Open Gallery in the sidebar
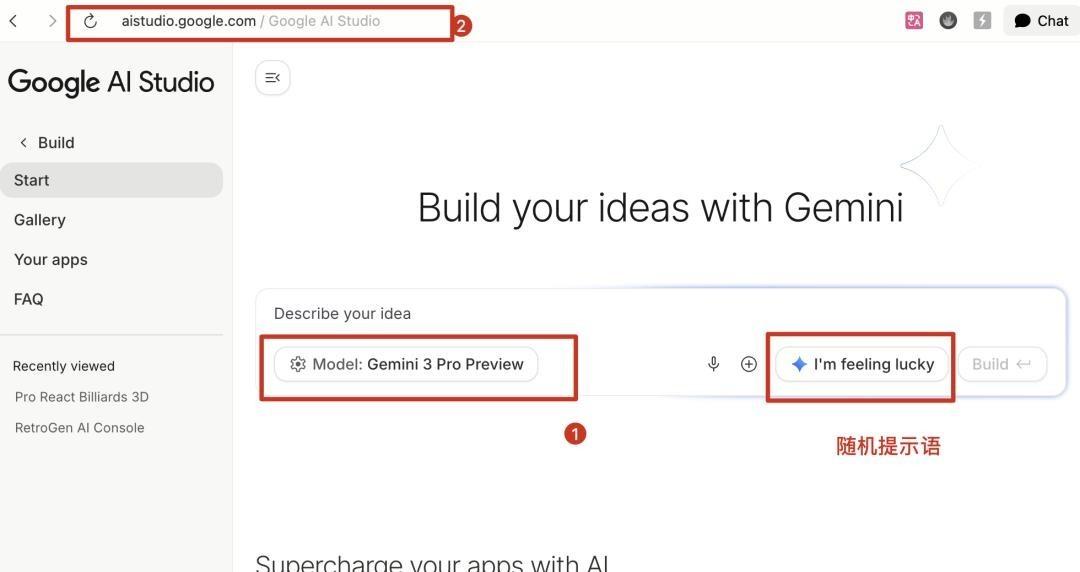 pos(40,220)
